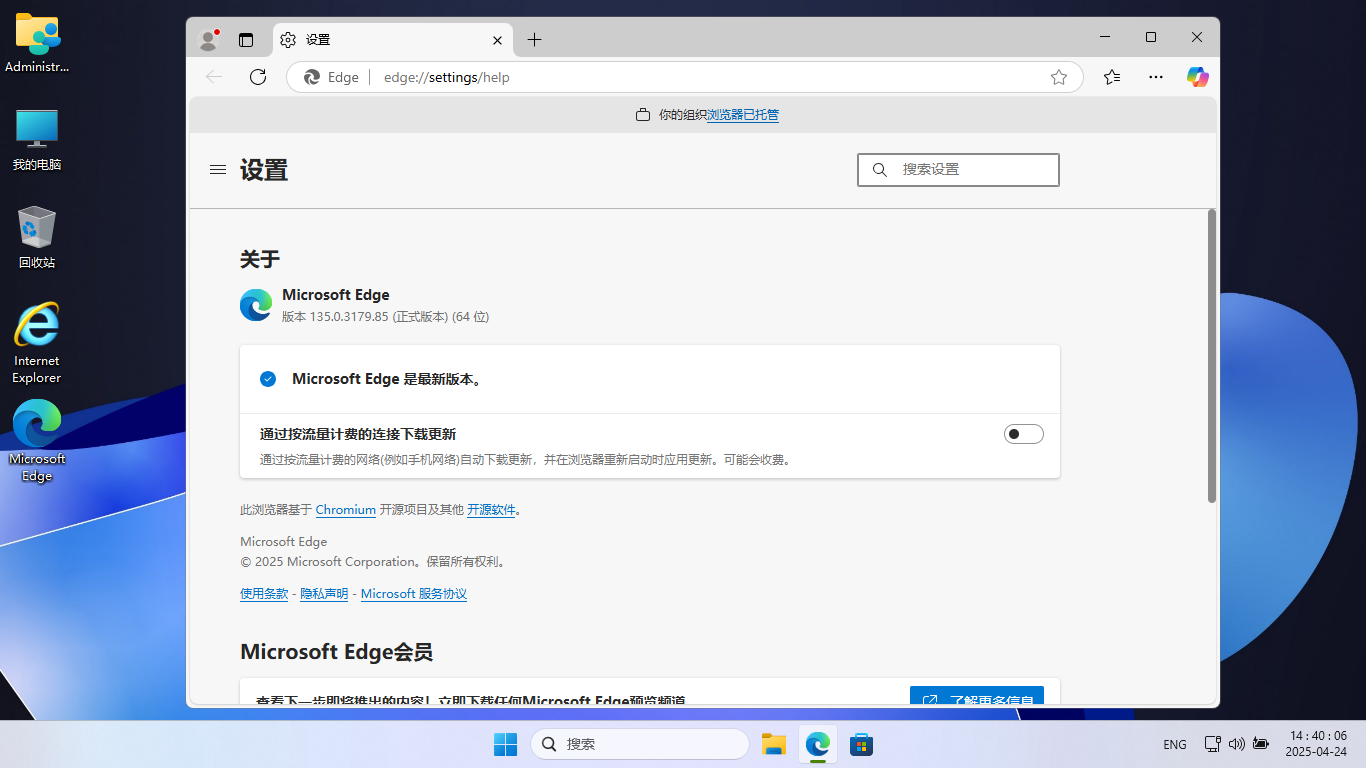Click the browser back arrow
The width and height of the screenshot is (1366, 768).
tap(214, 77)
